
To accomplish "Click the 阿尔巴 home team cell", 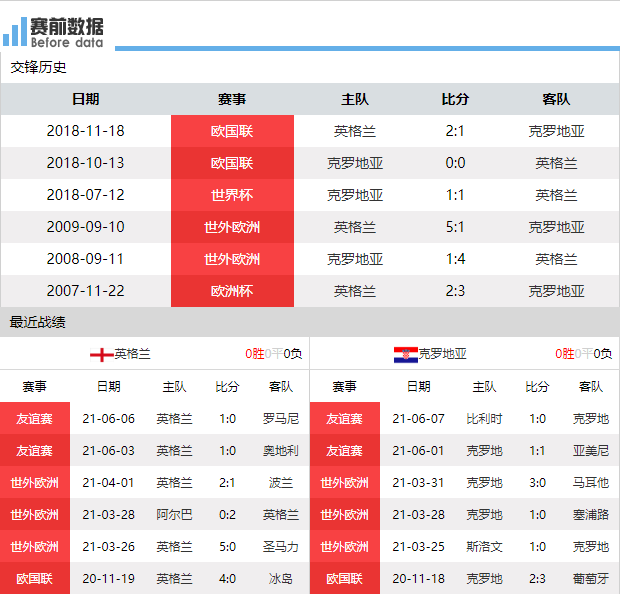I will [x=174, y=515].
